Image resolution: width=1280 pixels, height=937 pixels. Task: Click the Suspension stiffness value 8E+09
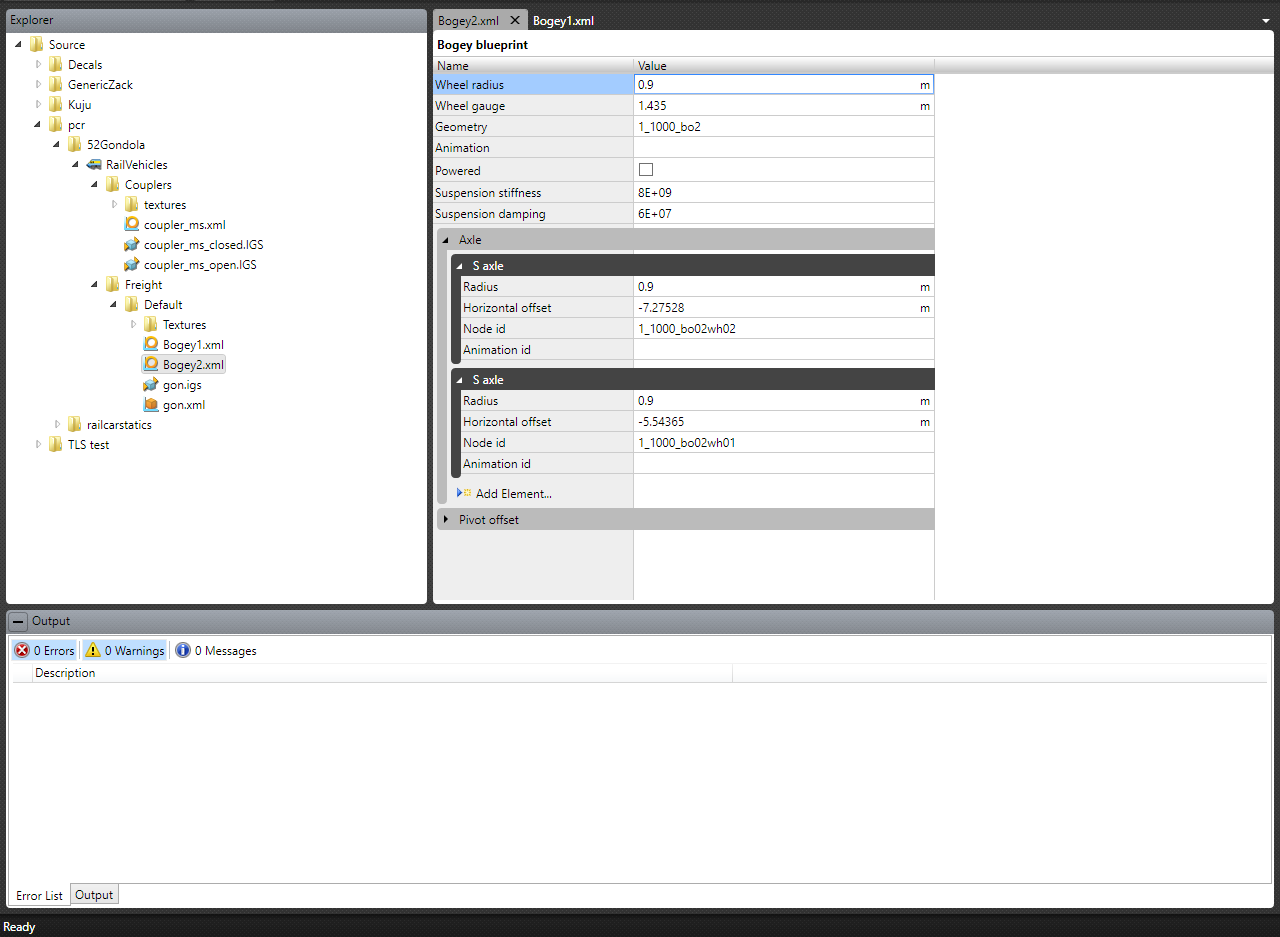(784, 192)
